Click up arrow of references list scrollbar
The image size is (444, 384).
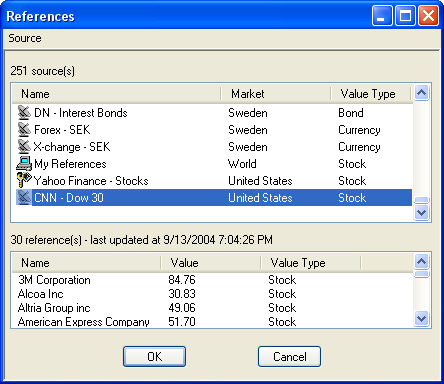(422, 262)
